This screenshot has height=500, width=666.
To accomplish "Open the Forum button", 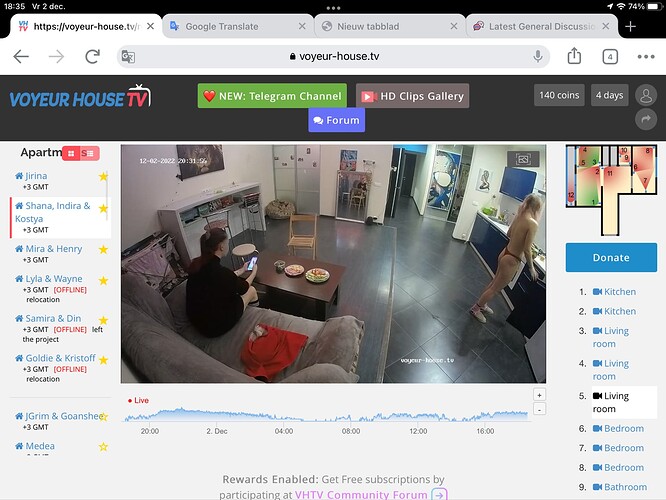I will tap(336, 120).
